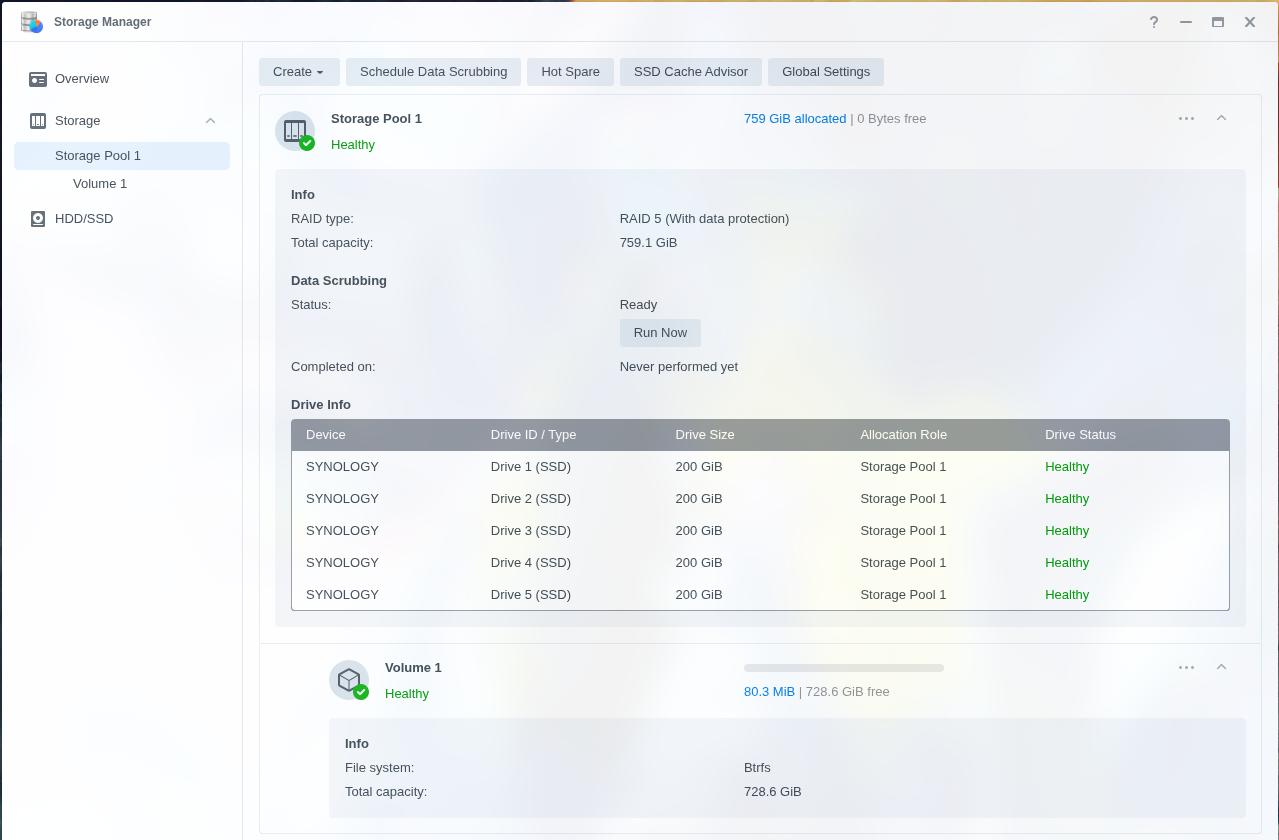The width and height of the screenshot is (1279, 840).
Task: Select Storage Pool 1 in sidebar
Action: [122, 156]
